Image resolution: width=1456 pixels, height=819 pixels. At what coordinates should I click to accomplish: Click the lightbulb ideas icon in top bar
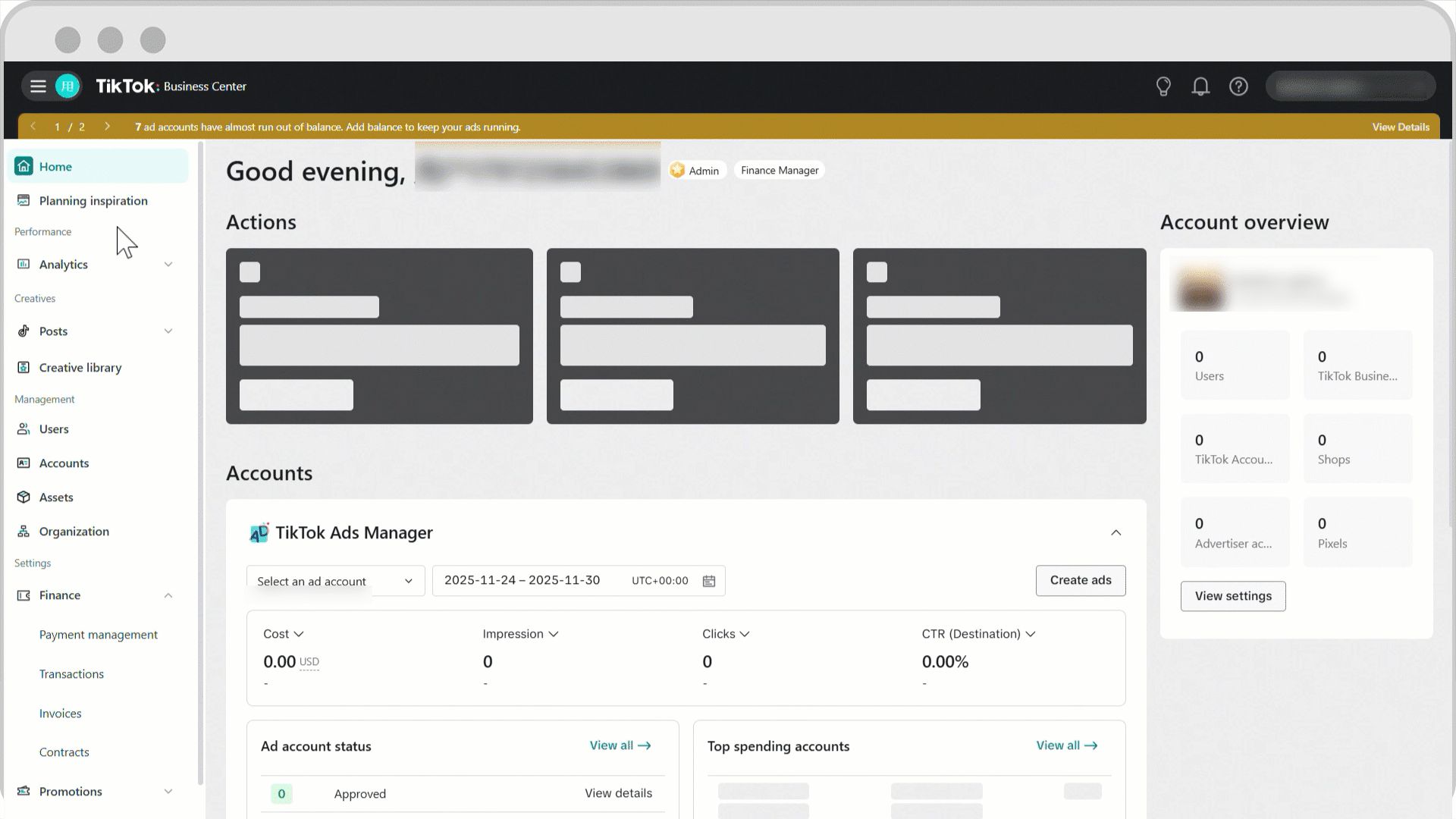coord(1163,86)
